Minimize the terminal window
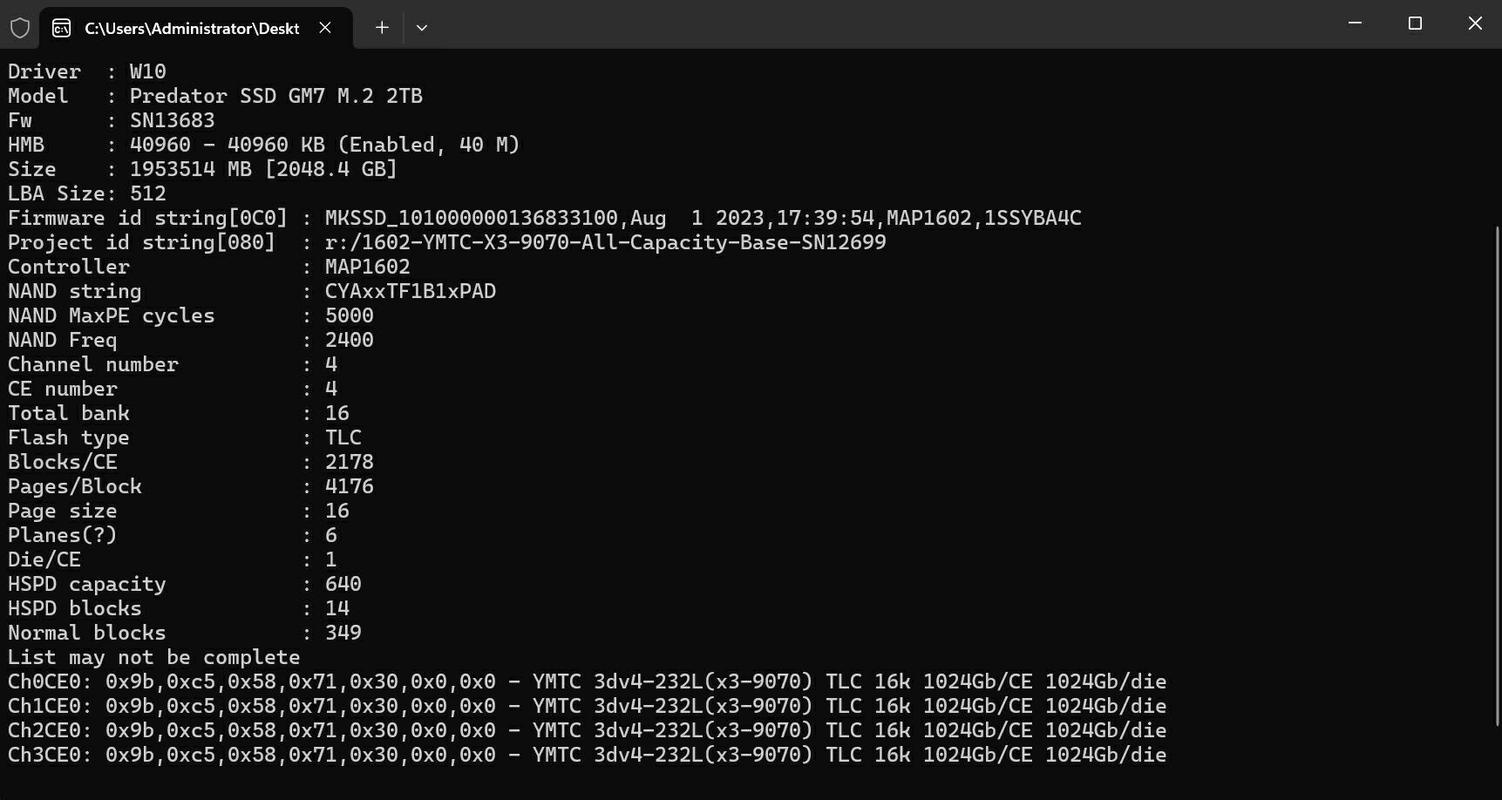1502x800 pixels. [1355, 23]
